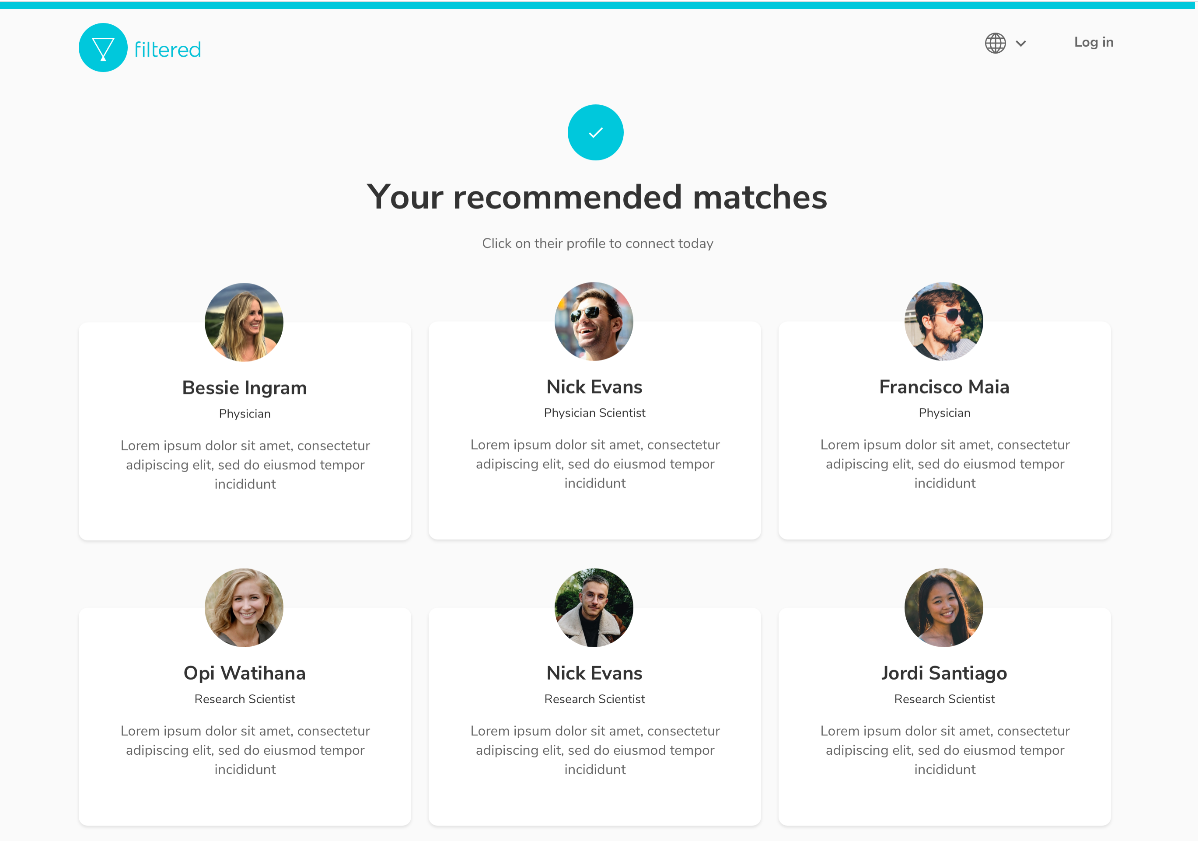Click the Francisco Maia name heading
This screenshot has height=841, width=1198.
click(x=944, y=387)
